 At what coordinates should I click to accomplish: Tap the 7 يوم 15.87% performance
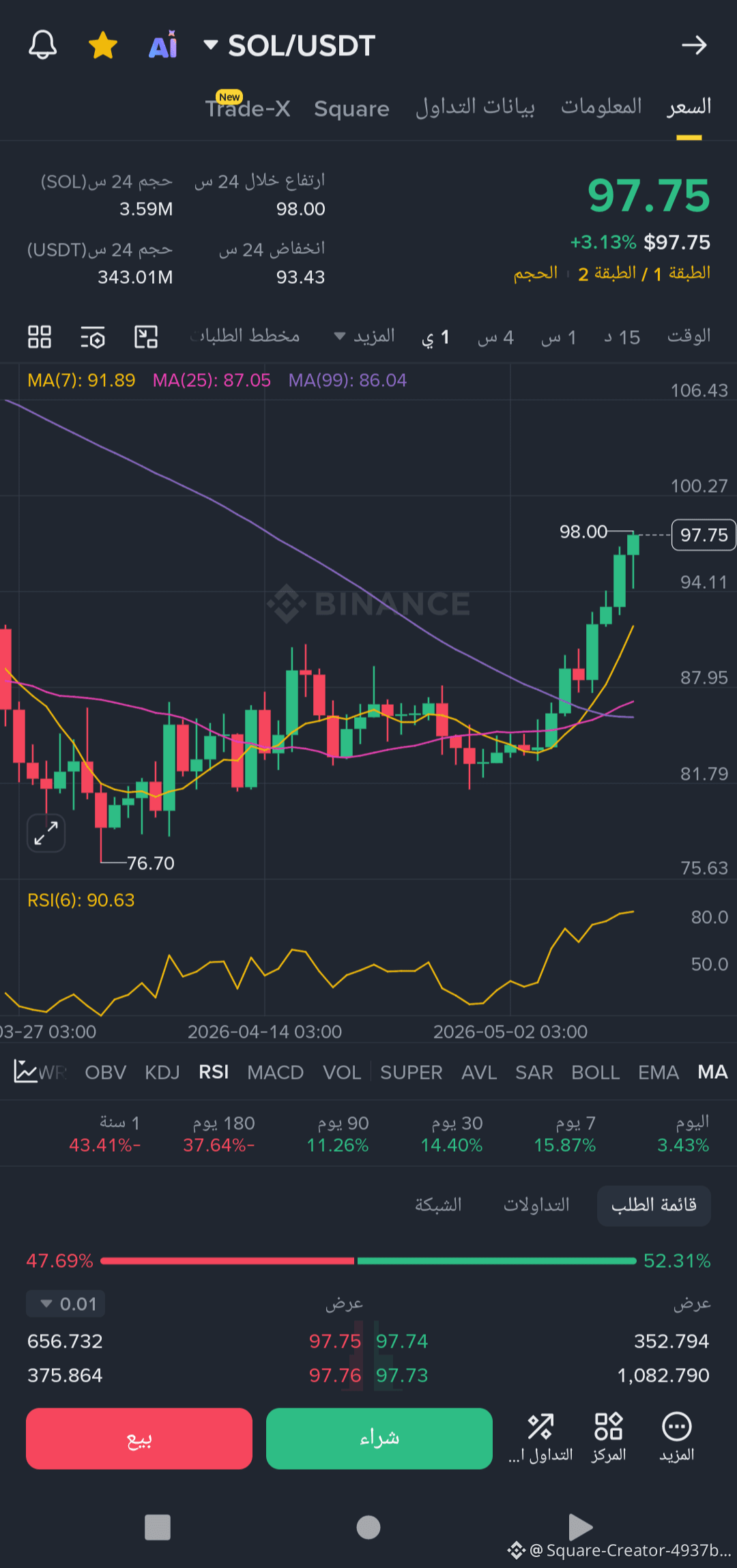pyautogui.click(x=564, y=1134)
